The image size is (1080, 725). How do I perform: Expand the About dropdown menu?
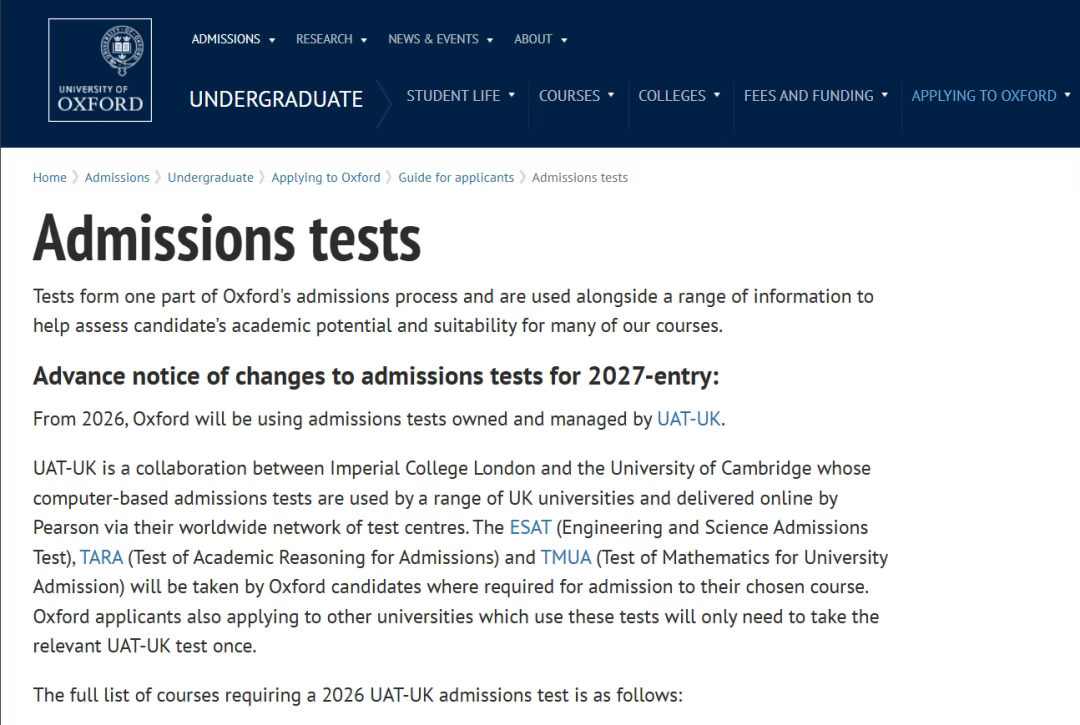tap(540, 39)
